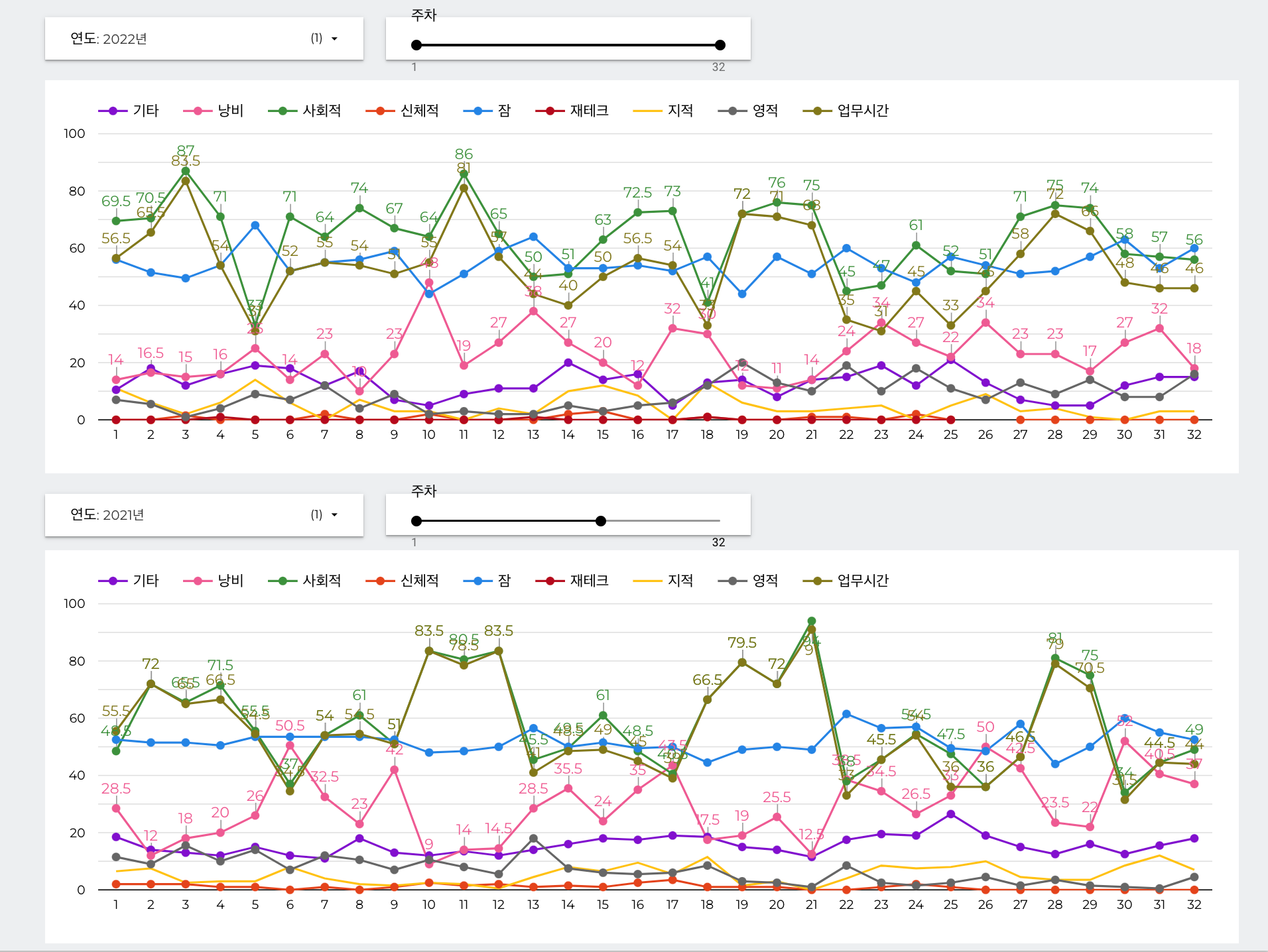Toggle 지적 series in bottom chart legend
Screen dimensions: 1268x952
click(x=663, y=581)
